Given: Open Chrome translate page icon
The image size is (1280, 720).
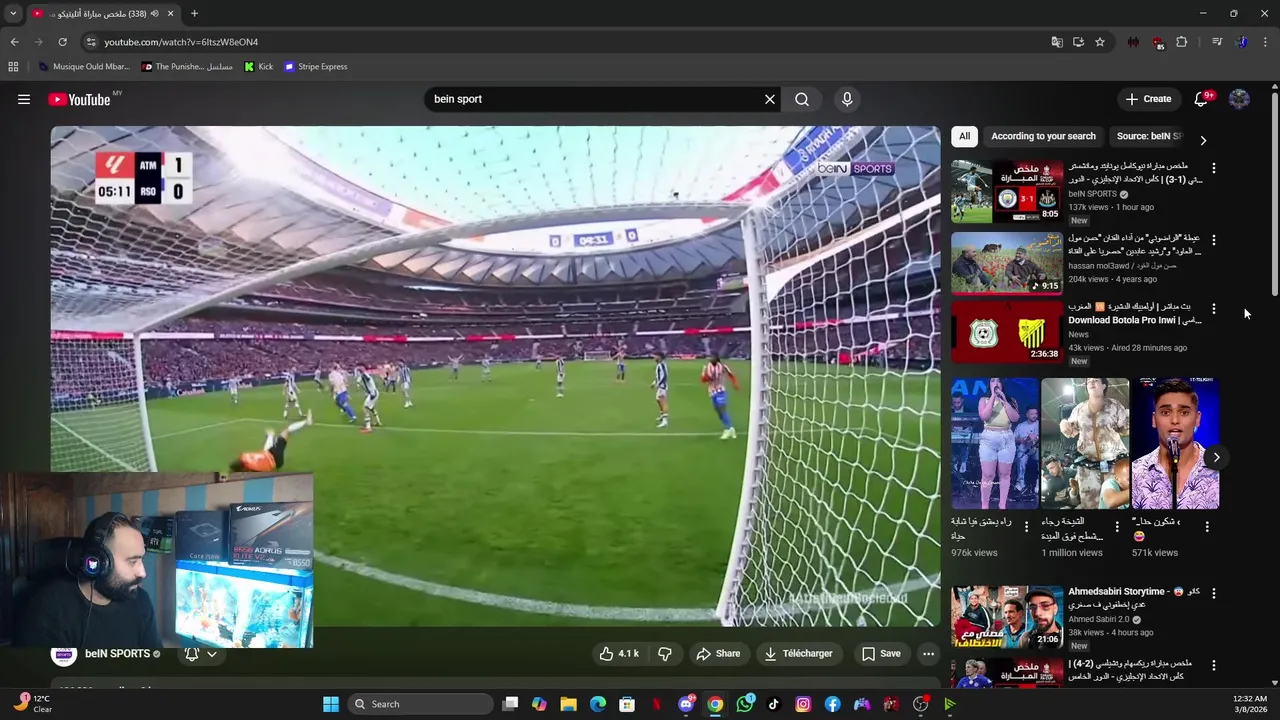Looking at the screenshot, I should 1057,42.
